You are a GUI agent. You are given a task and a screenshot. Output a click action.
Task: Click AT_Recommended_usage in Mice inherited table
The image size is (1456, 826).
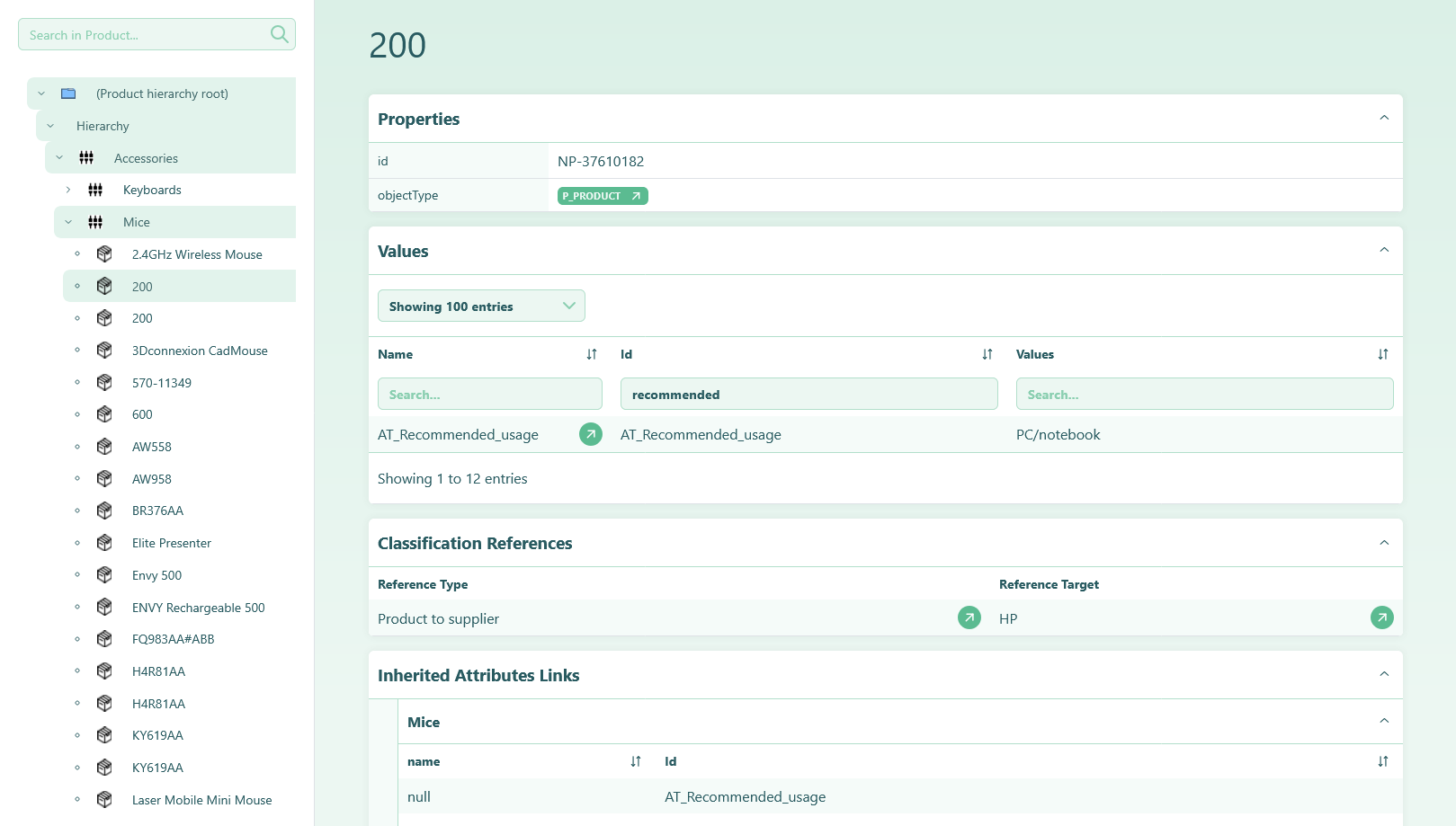tap(746, 797)
